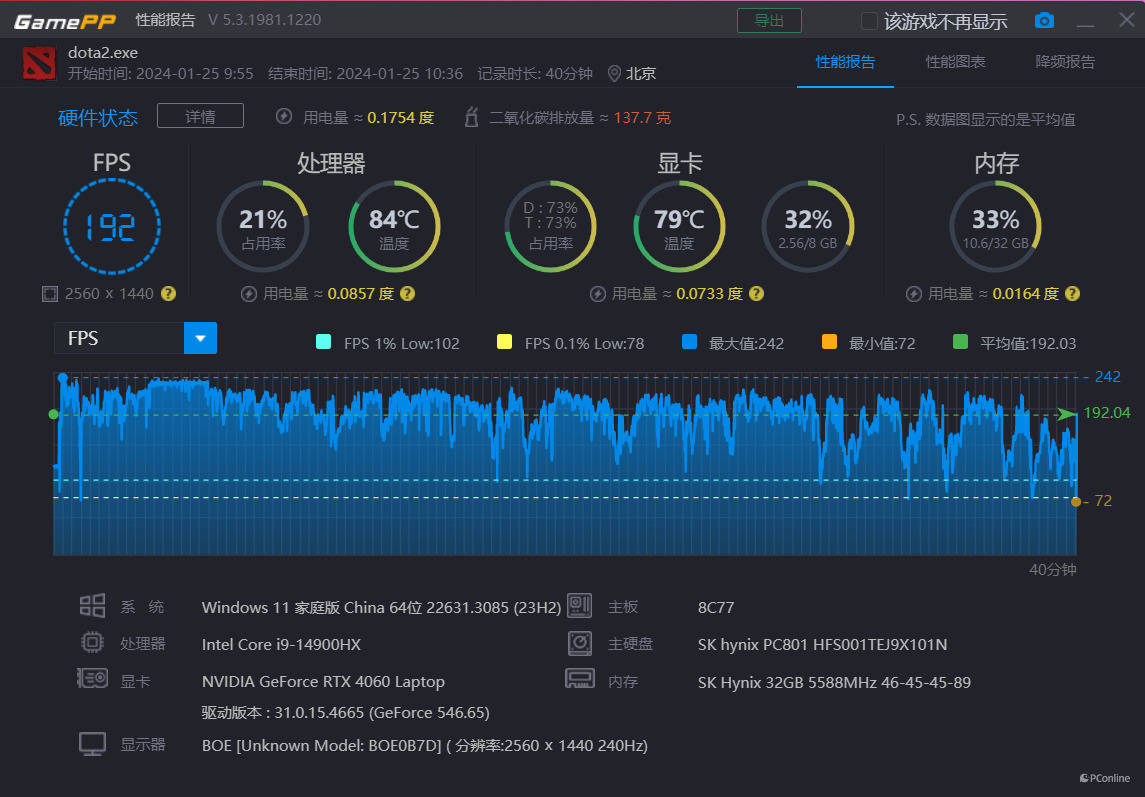Click help icon beside graphics card power usage
The image size is (1145, 797).
(x=756, y=294)
